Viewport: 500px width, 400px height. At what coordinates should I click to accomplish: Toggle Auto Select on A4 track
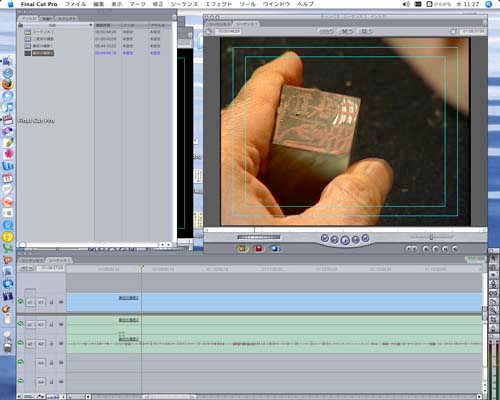point(61,382)
